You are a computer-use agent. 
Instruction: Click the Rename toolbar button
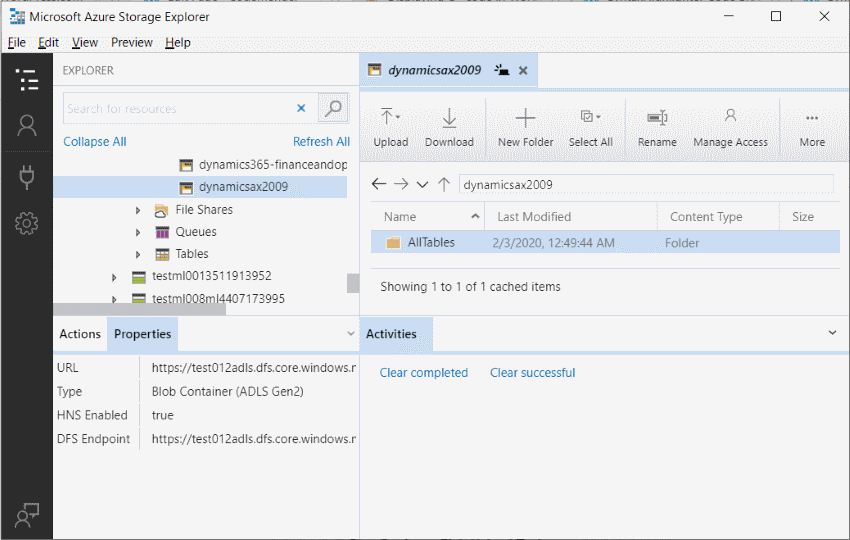click(657, 127)
